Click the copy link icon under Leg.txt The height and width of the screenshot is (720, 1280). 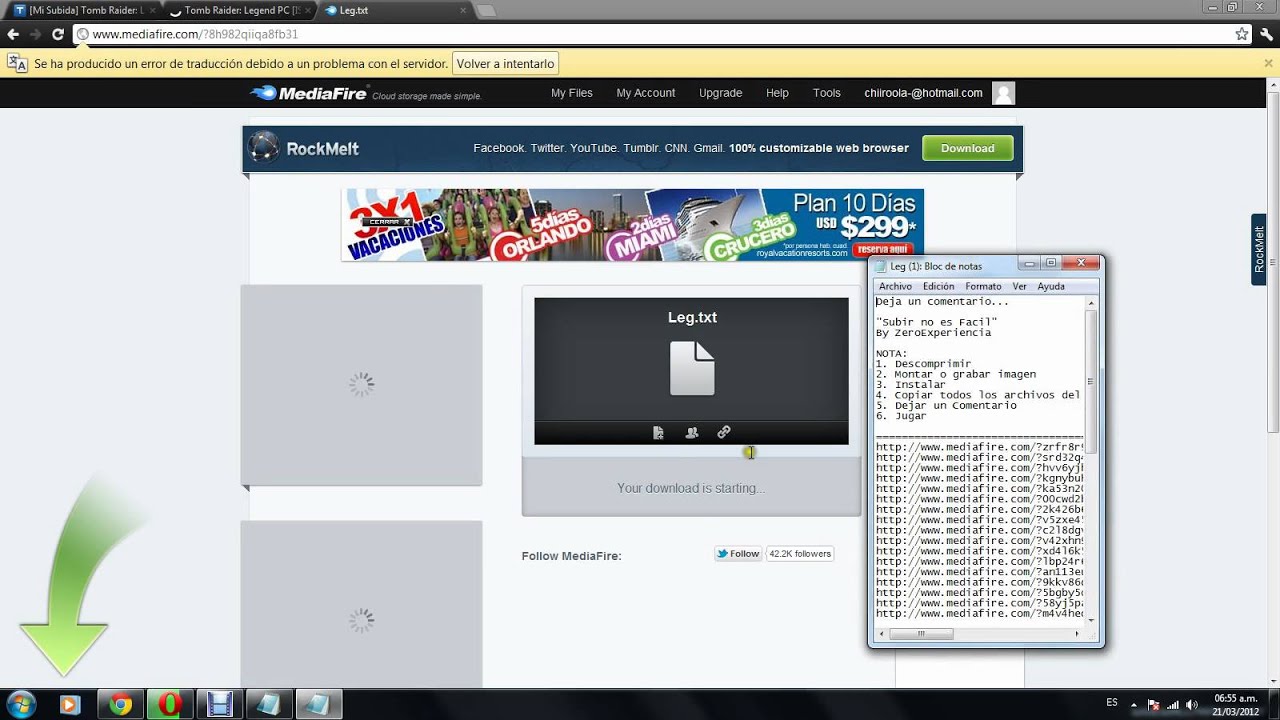724,432
